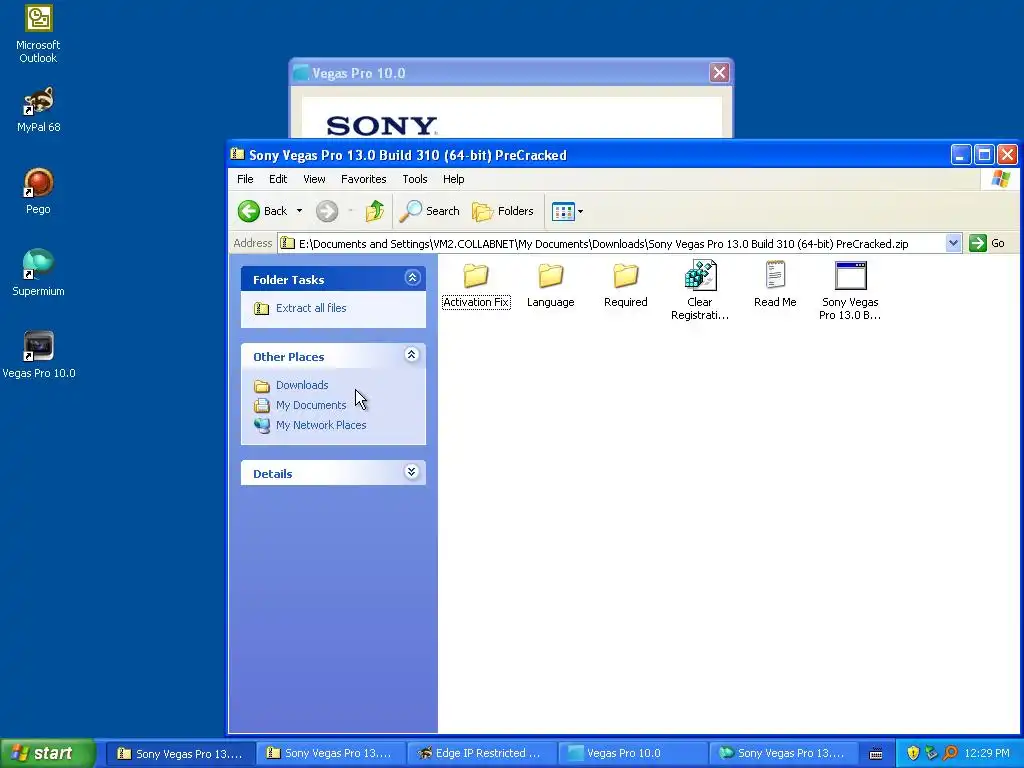
Task: Switch to Edge IP Restricted taskbar item
Action: [481, 754]
